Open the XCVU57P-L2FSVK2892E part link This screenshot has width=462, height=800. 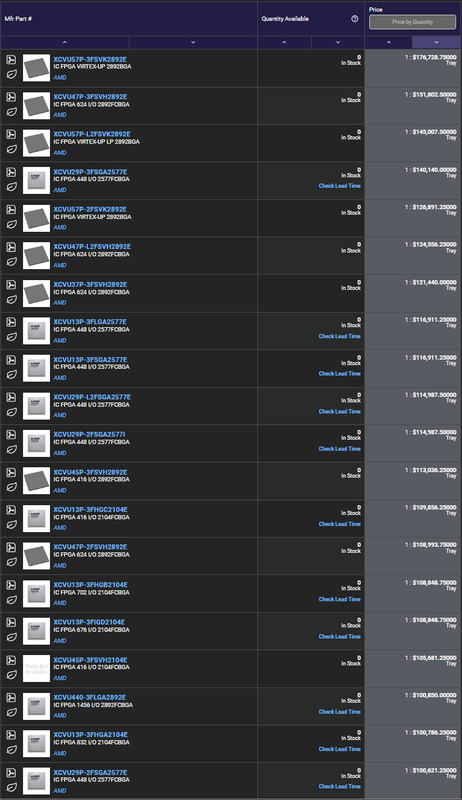[92, 134]
